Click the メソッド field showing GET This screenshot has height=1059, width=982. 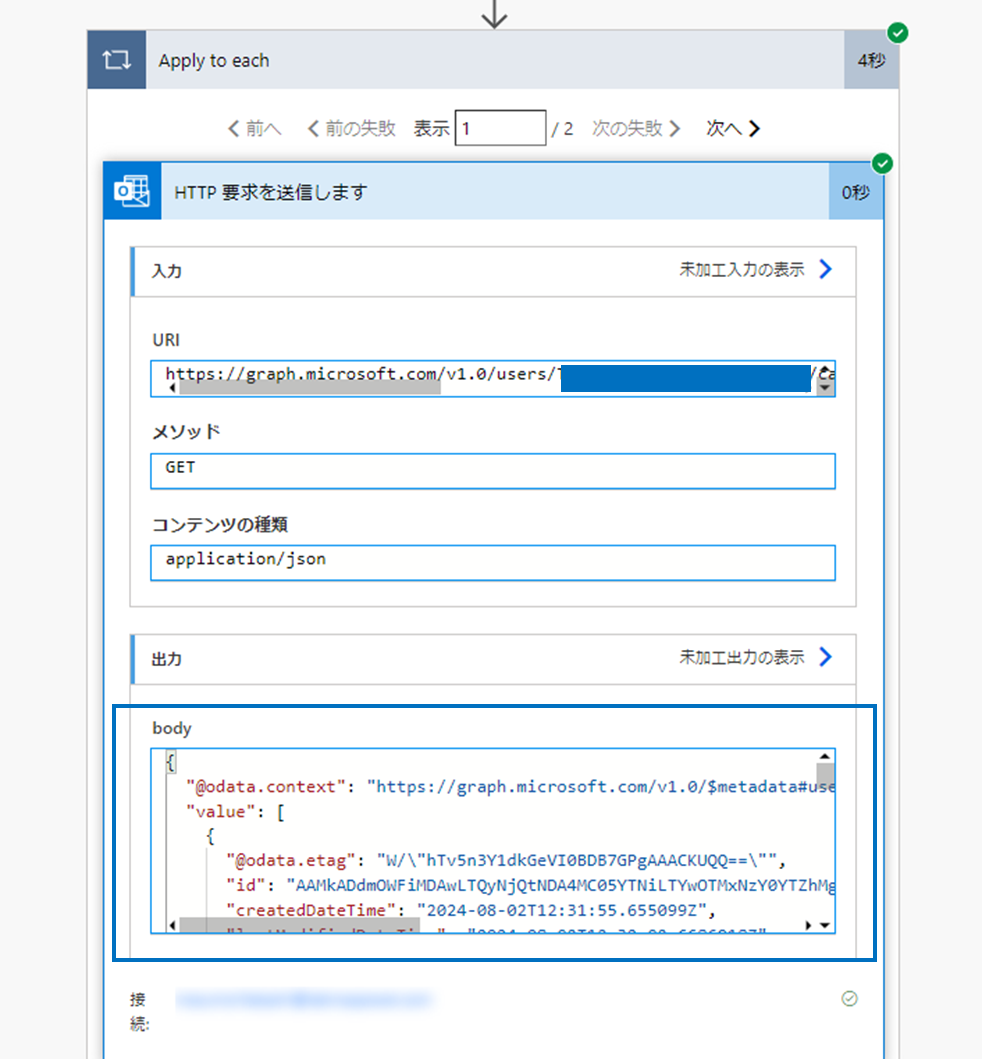click(492, 471)
